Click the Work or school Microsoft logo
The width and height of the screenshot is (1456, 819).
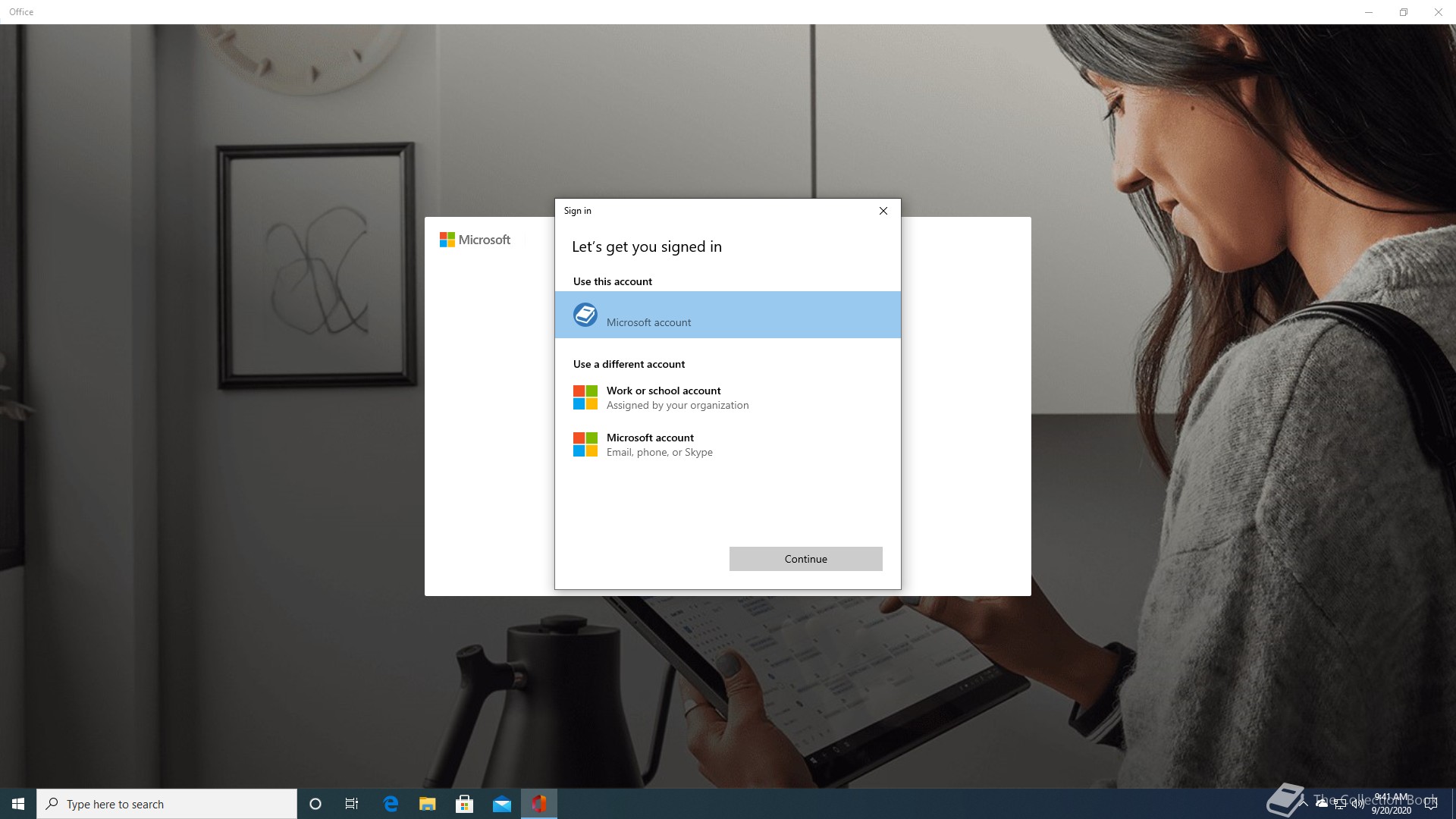tap(585, 397)
